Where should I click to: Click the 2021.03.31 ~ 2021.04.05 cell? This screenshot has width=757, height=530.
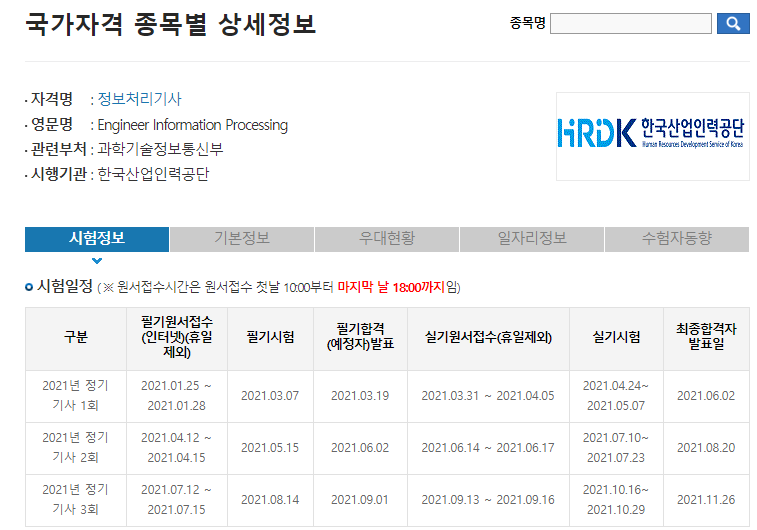click(x=488, y=396)
